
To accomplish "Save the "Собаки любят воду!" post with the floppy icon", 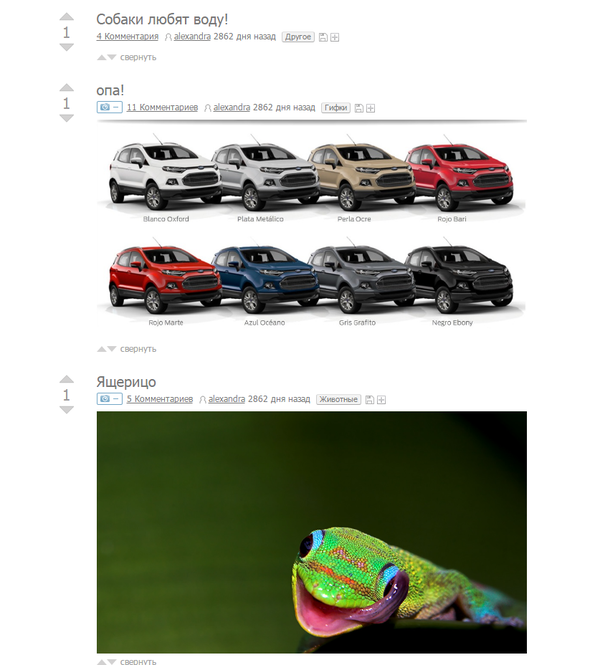I will [x=323, y=37].
